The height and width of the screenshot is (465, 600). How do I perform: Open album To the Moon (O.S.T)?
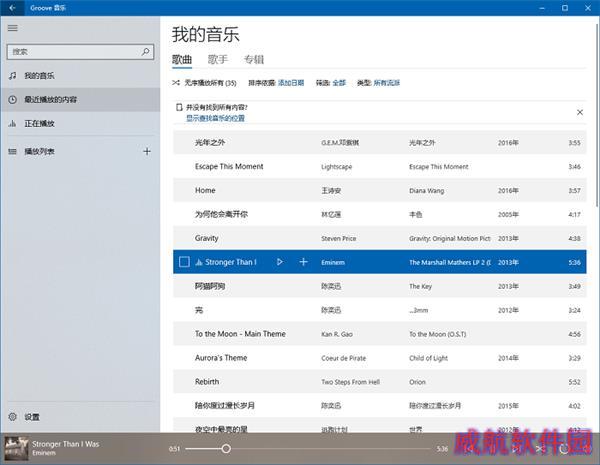[x=438, y=334]
